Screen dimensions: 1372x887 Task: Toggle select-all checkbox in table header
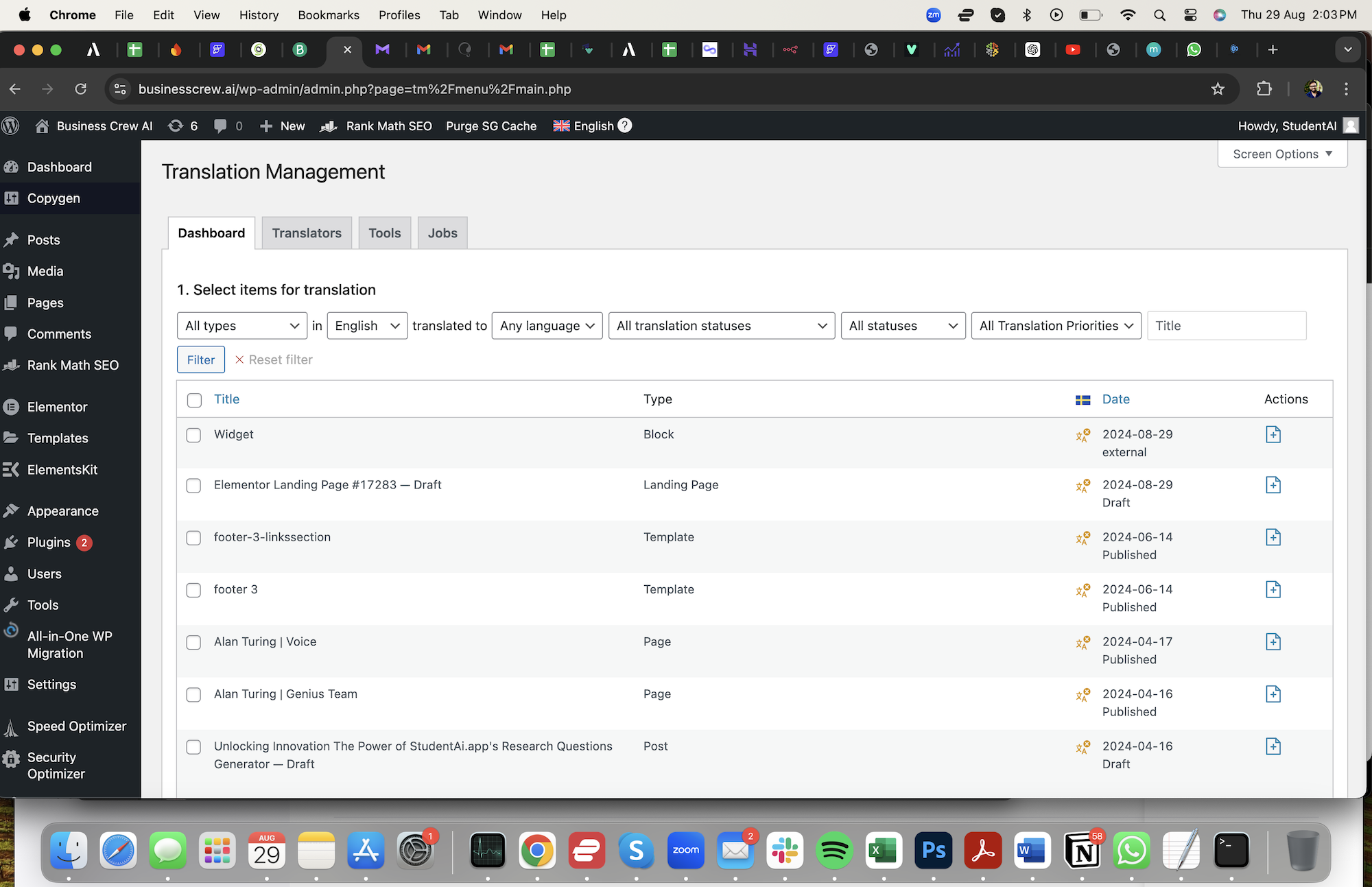[194, 400]
